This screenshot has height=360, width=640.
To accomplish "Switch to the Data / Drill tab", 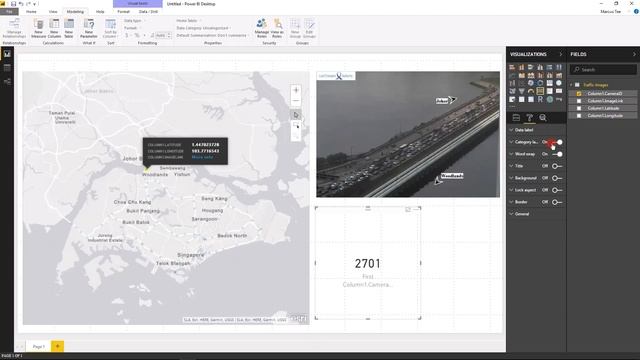I will (x=148, y=11).
